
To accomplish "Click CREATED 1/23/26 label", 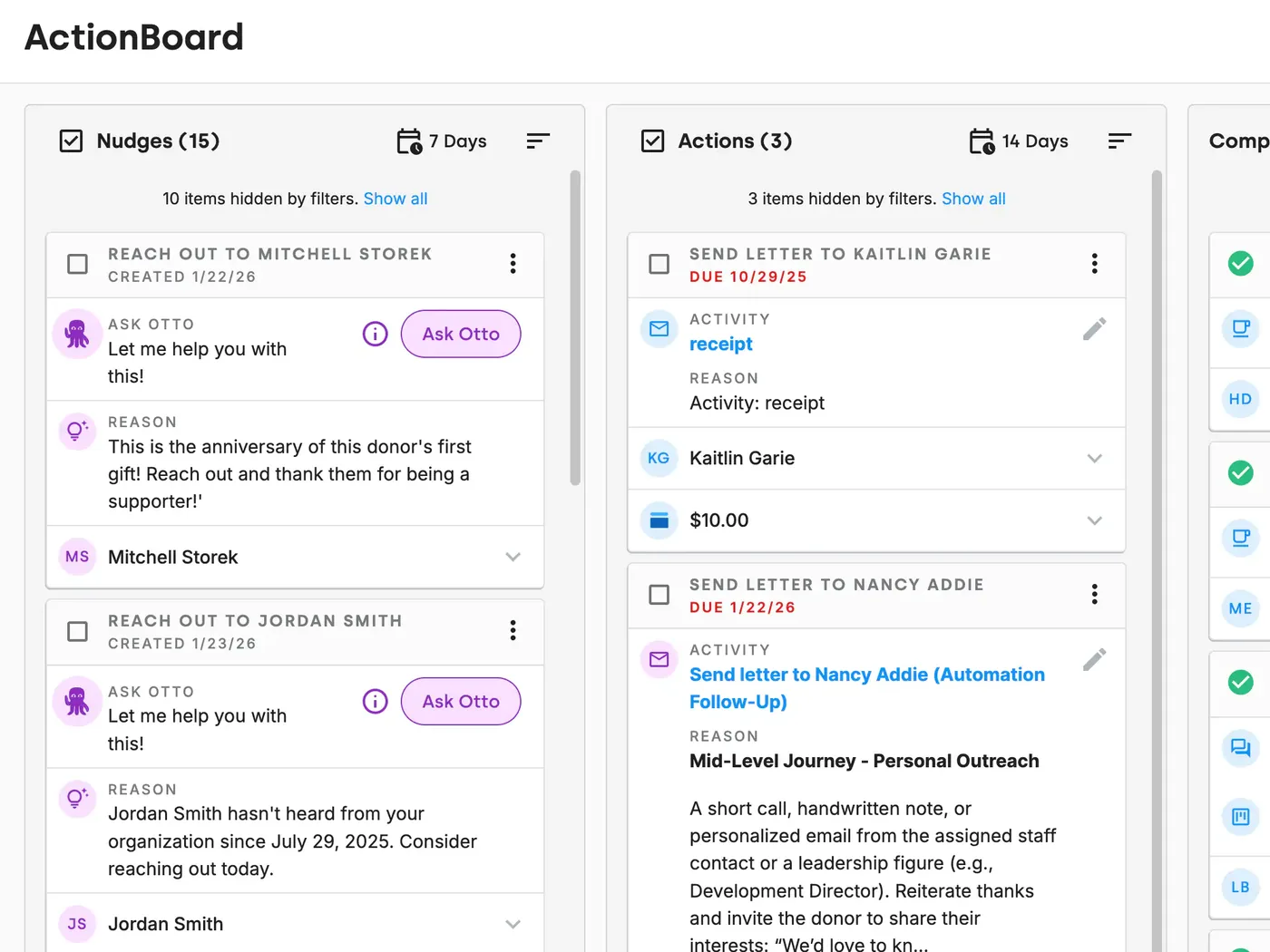I will click(x=182, y=643).
